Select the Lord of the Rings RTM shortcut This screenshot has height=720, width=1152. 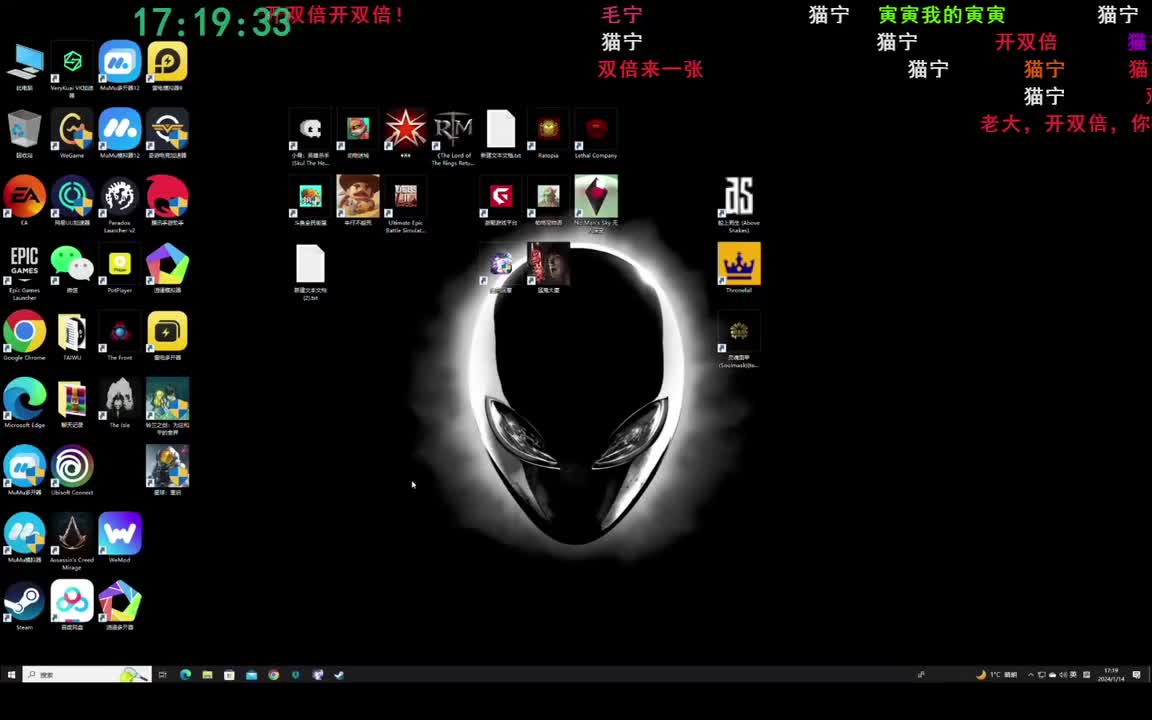click(453, 137)
